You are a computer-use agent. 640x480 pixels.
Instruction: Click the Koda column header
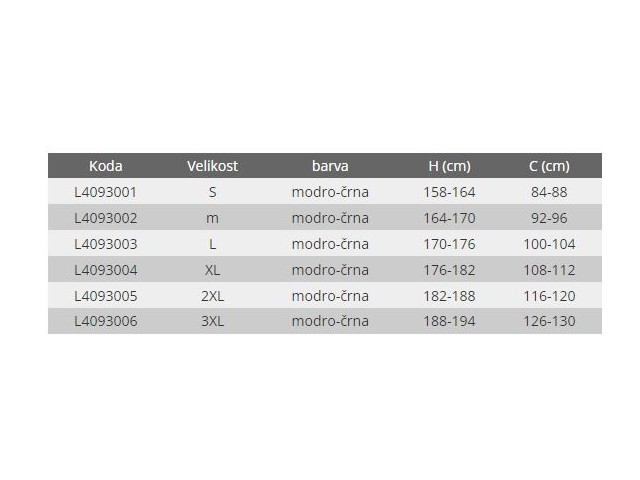point(105,166)
